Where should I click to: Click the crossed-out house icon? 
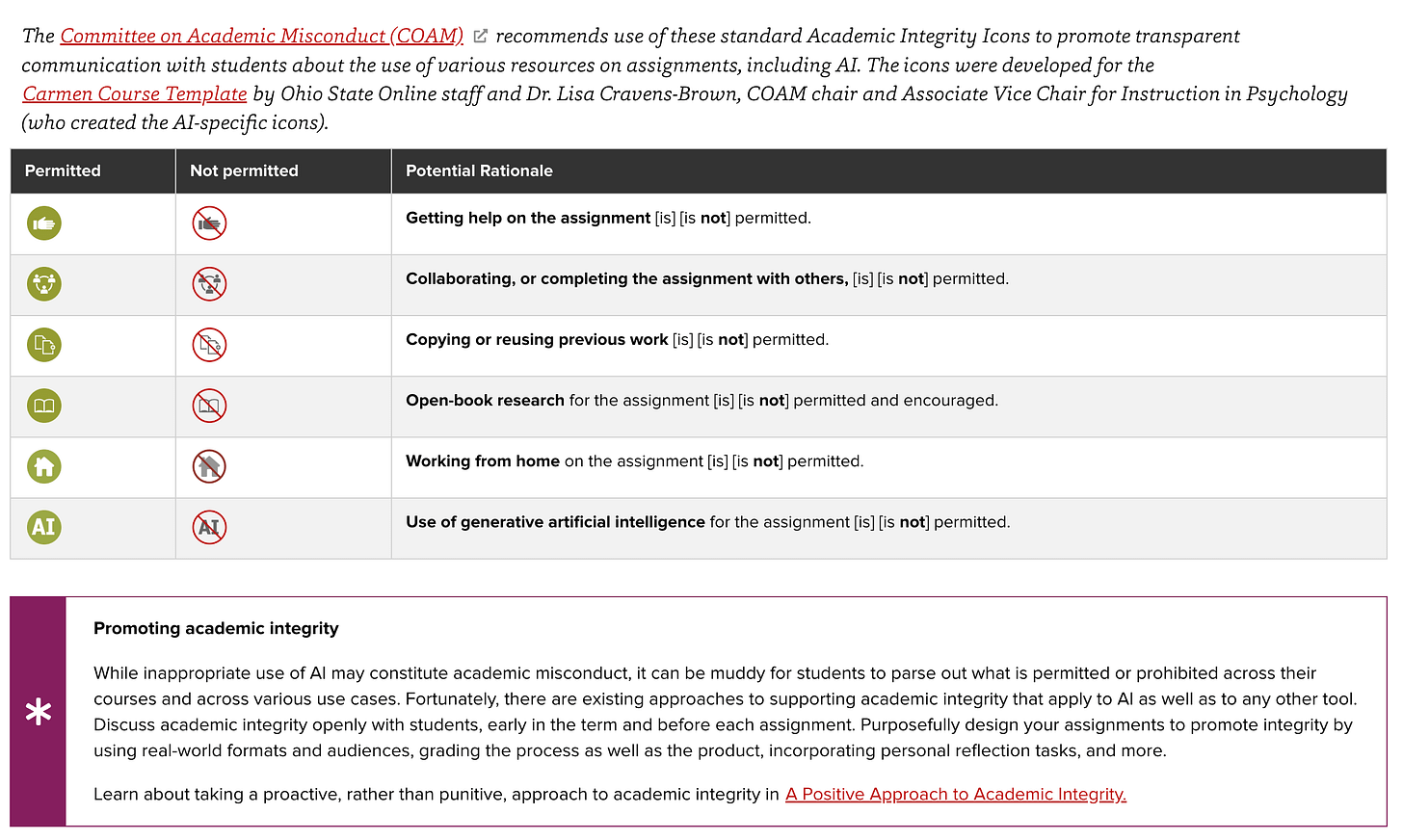(x=209, y=466)
